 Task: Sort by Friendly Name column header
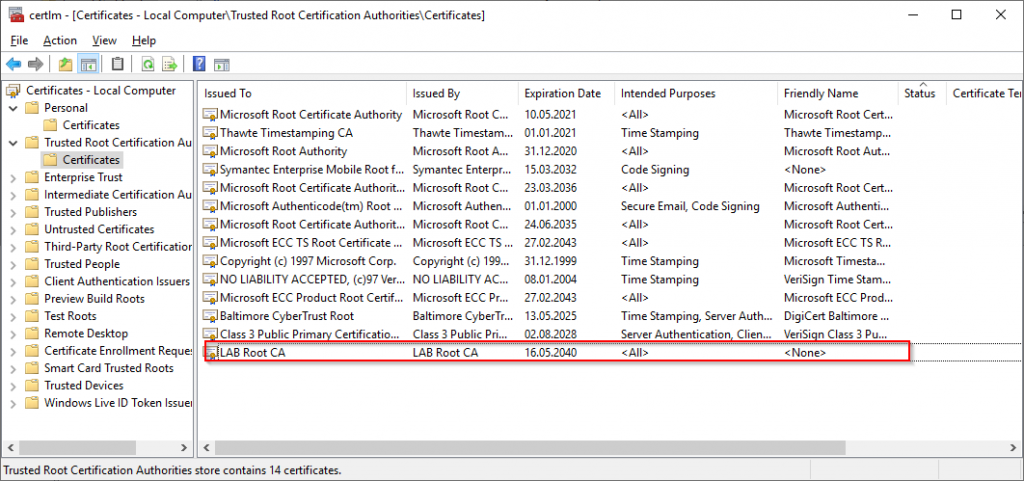(839, 94)
